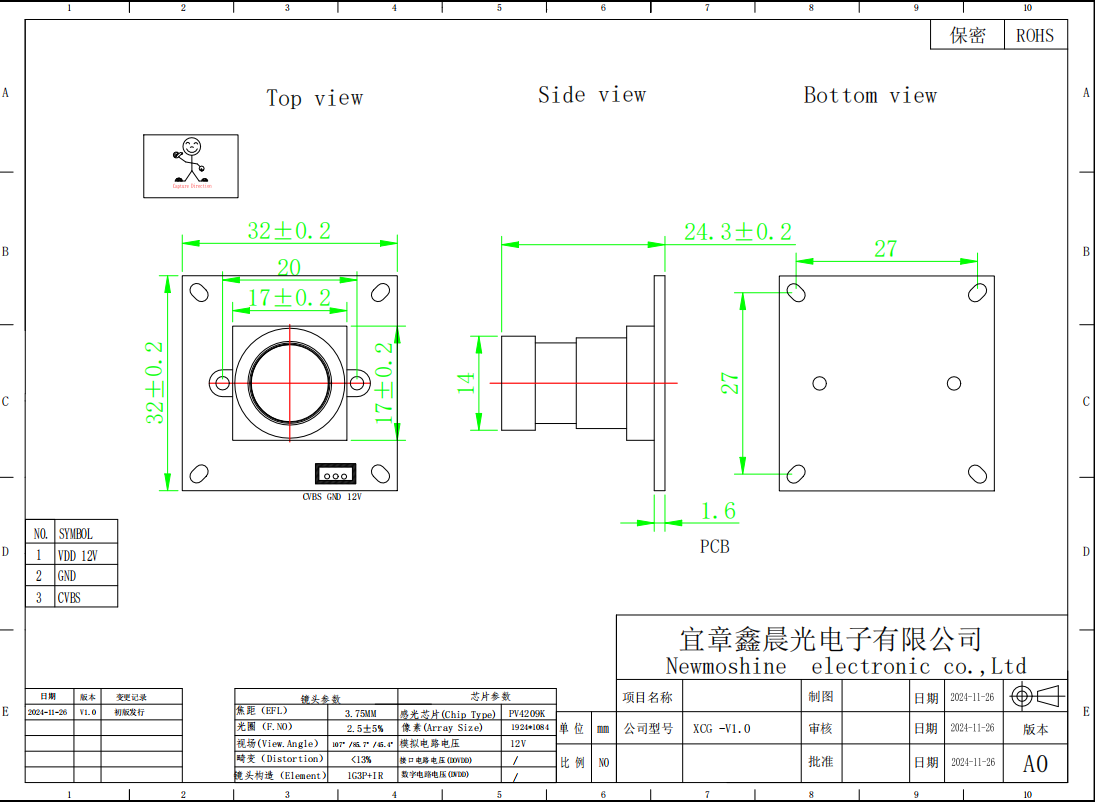Click the 14 lens diameter dimension

pyautogui.click(x=467, y=383)
